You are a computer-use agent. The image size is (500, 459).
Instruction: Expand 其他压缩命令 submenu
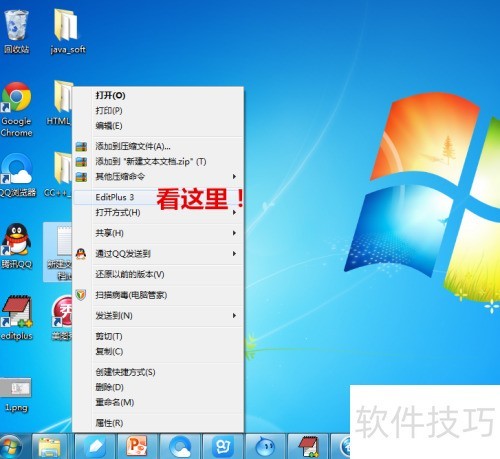coord(158,177)
